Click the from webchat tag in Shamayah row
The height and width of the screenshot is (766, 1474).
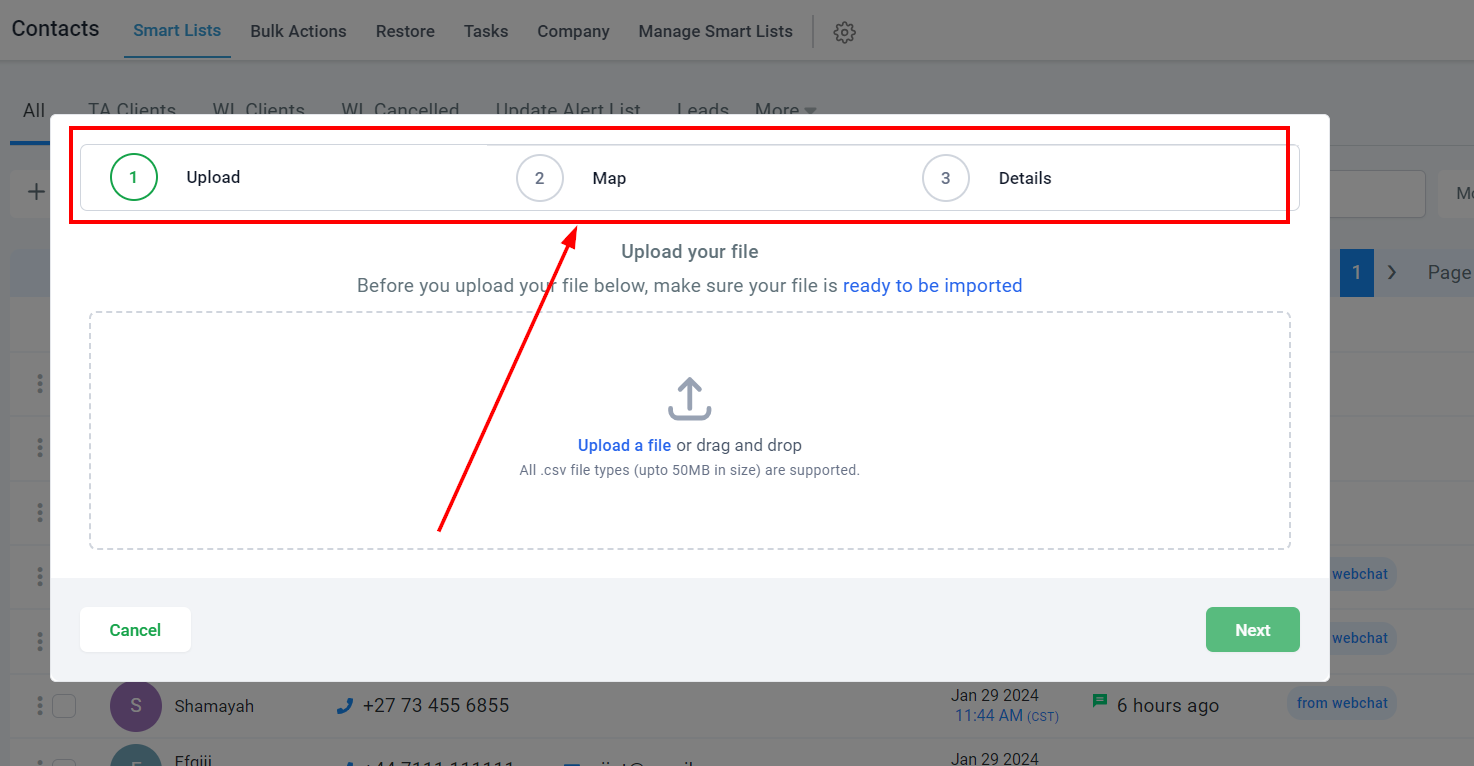(1342, 703)
